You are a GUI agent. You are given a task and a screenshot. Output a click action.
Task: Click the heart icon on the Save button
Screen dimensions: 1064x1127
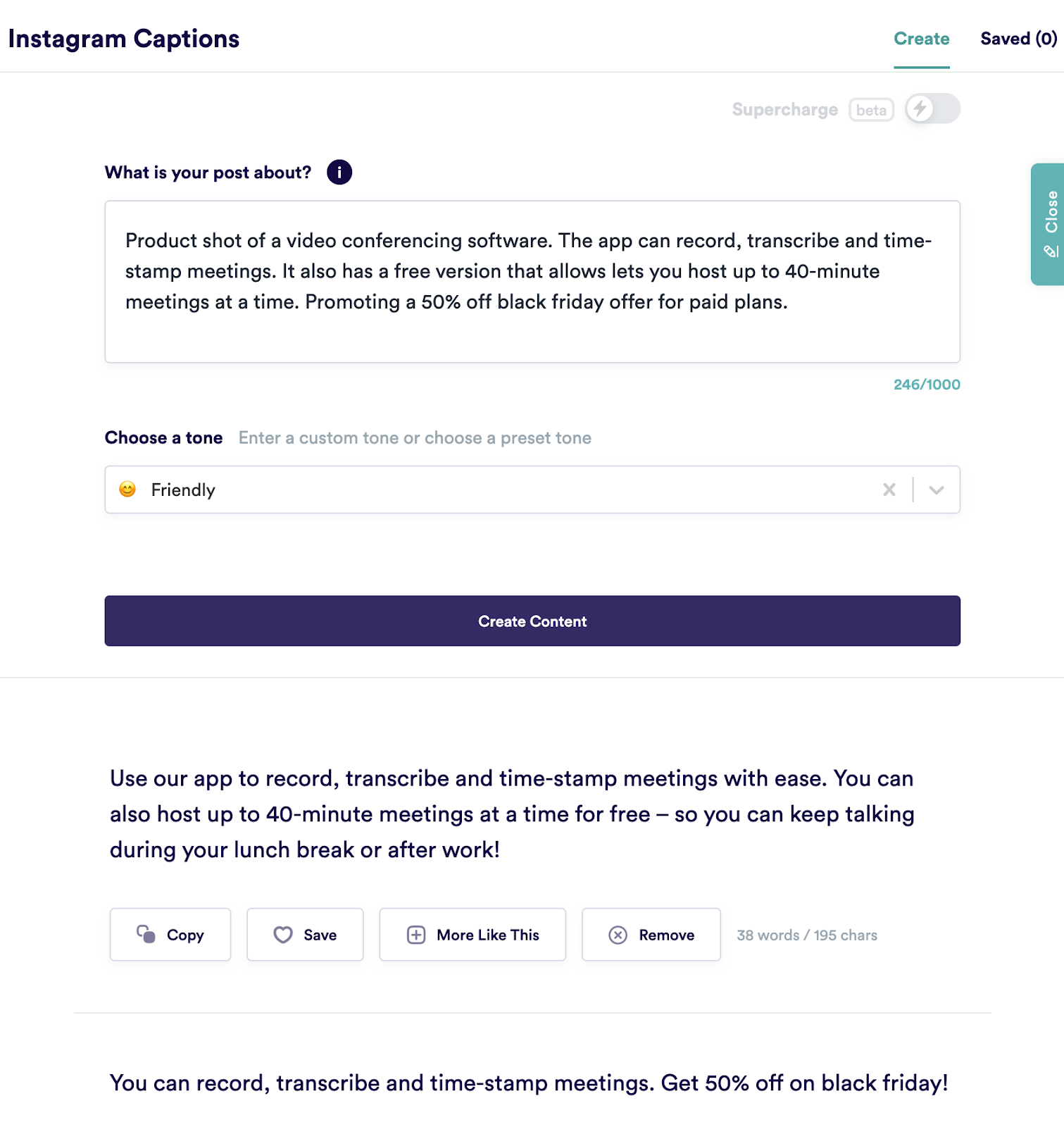click(x=283, y=935)
